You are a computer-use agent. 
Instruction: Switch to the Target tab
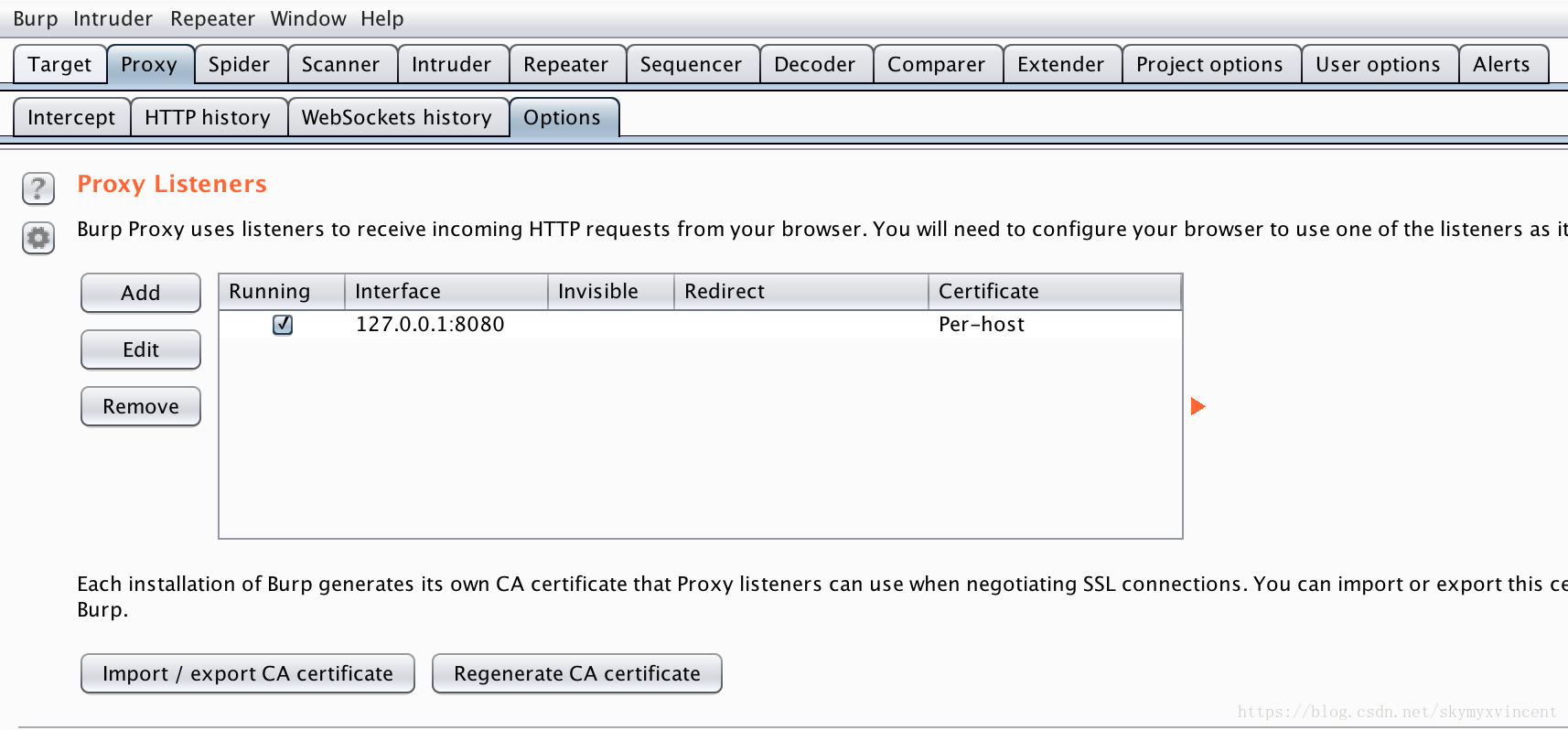59,64
